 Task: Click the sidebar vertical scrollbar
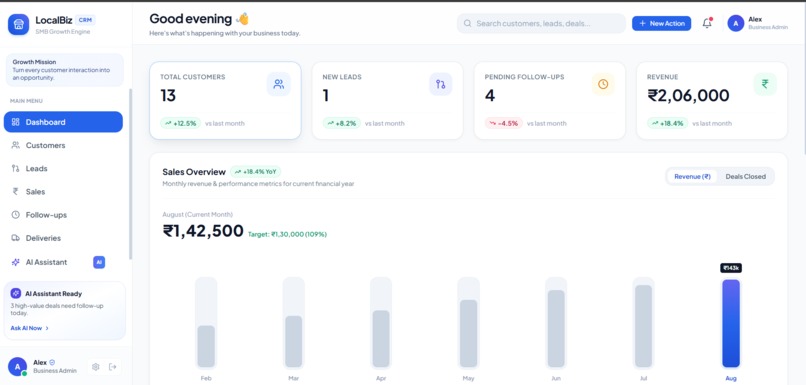(131, 174)
